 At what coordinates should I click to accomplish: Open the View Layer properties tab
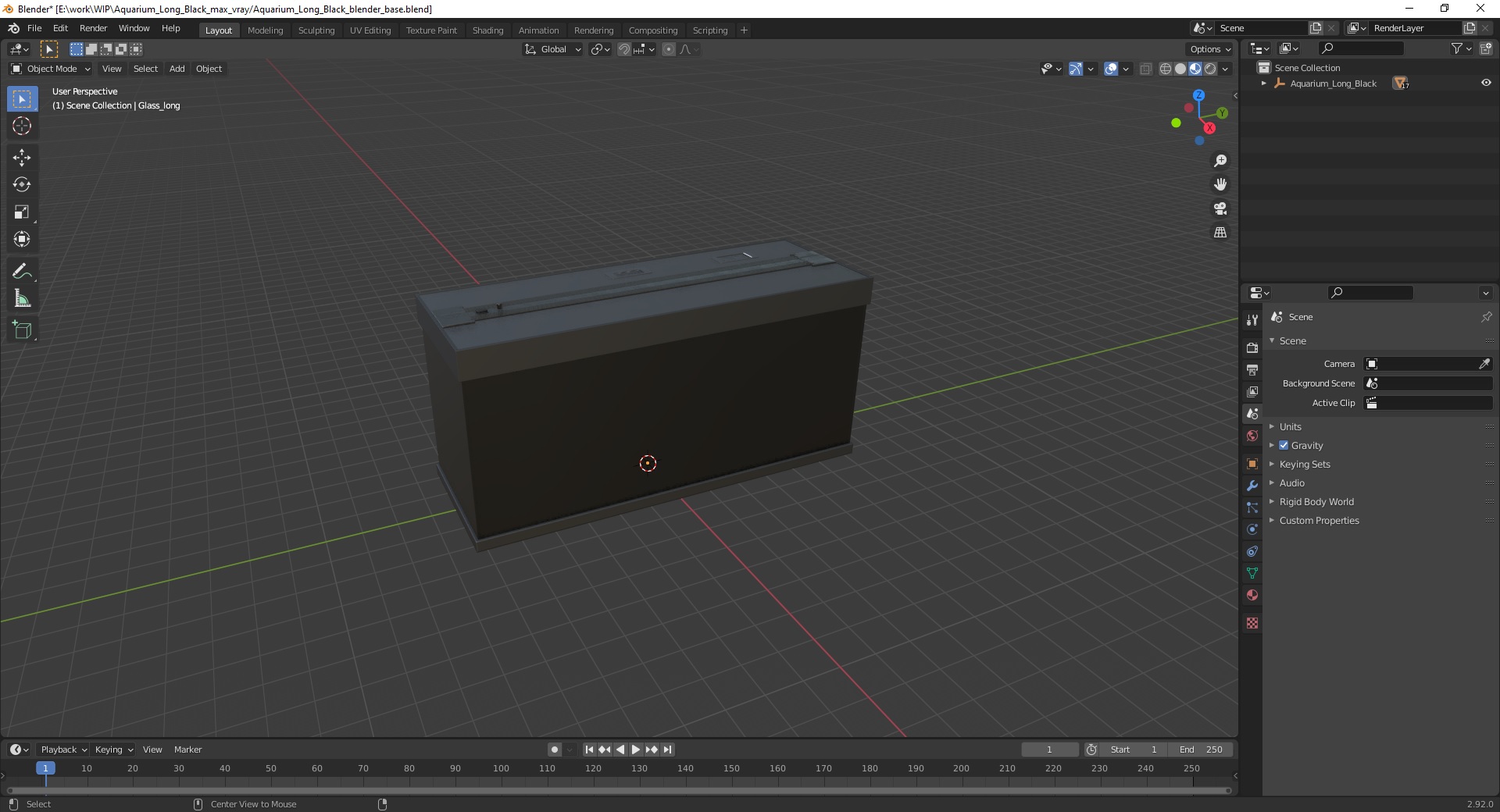1252,391
